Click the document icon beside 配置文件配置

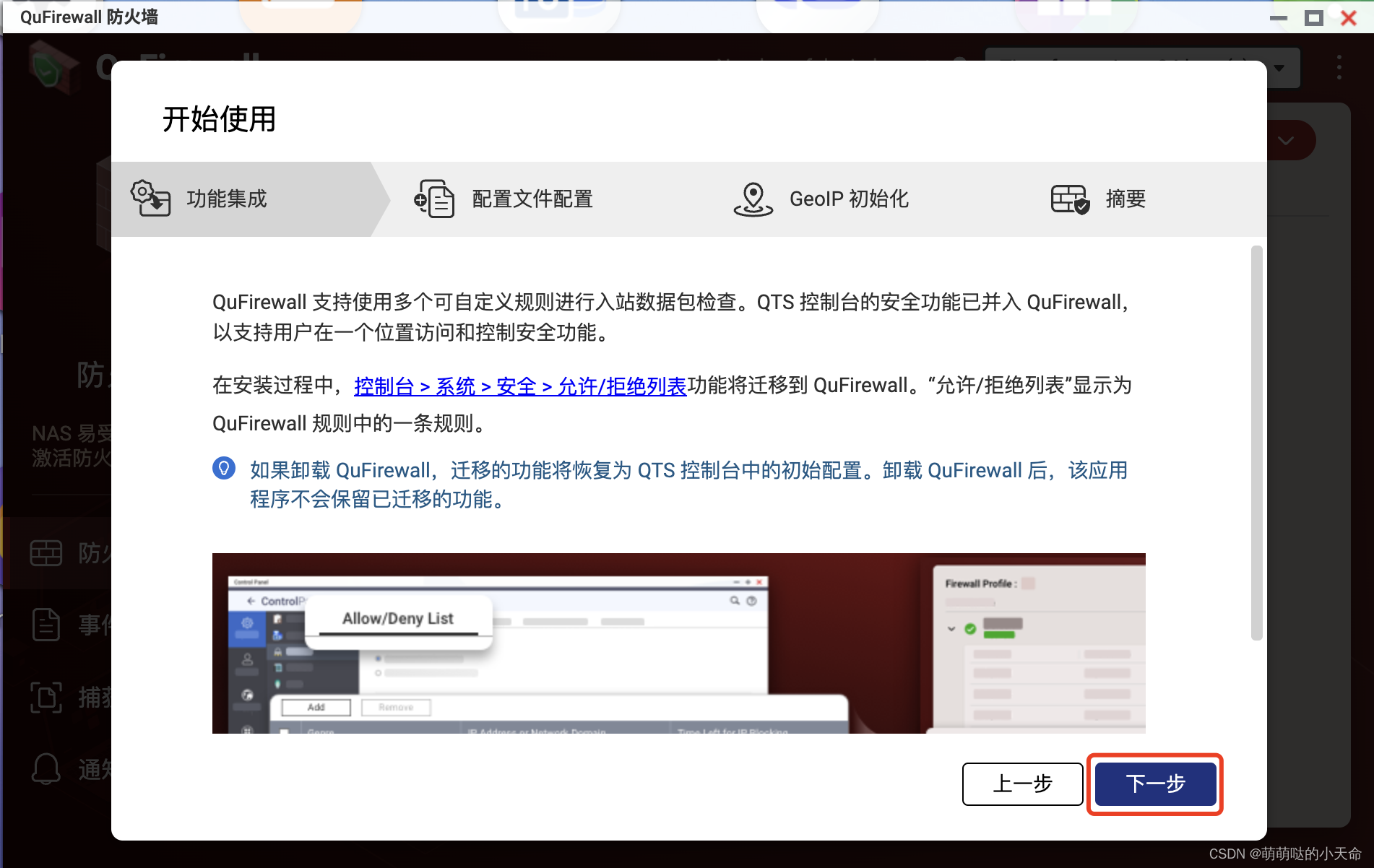433,198
